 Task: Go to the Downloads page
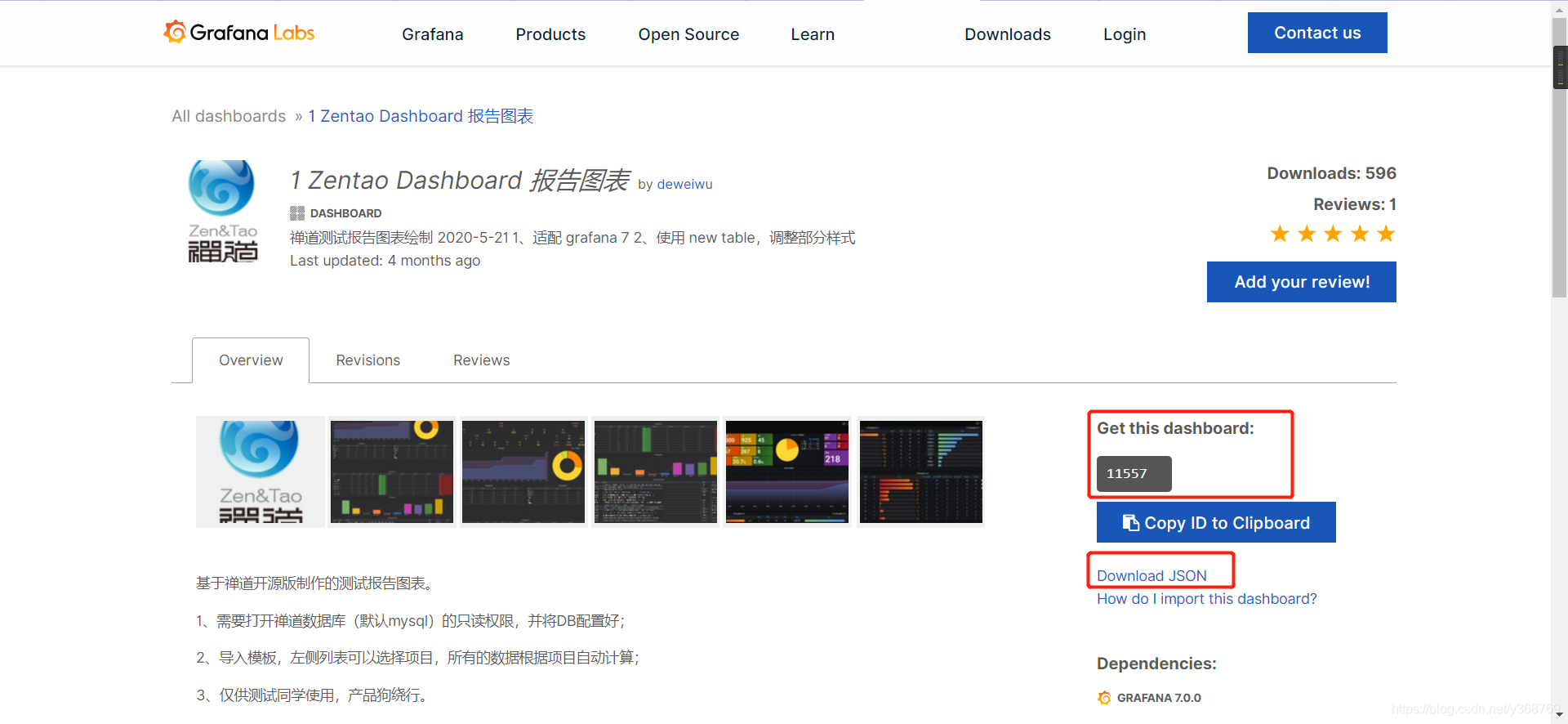tap(1008, 34)
